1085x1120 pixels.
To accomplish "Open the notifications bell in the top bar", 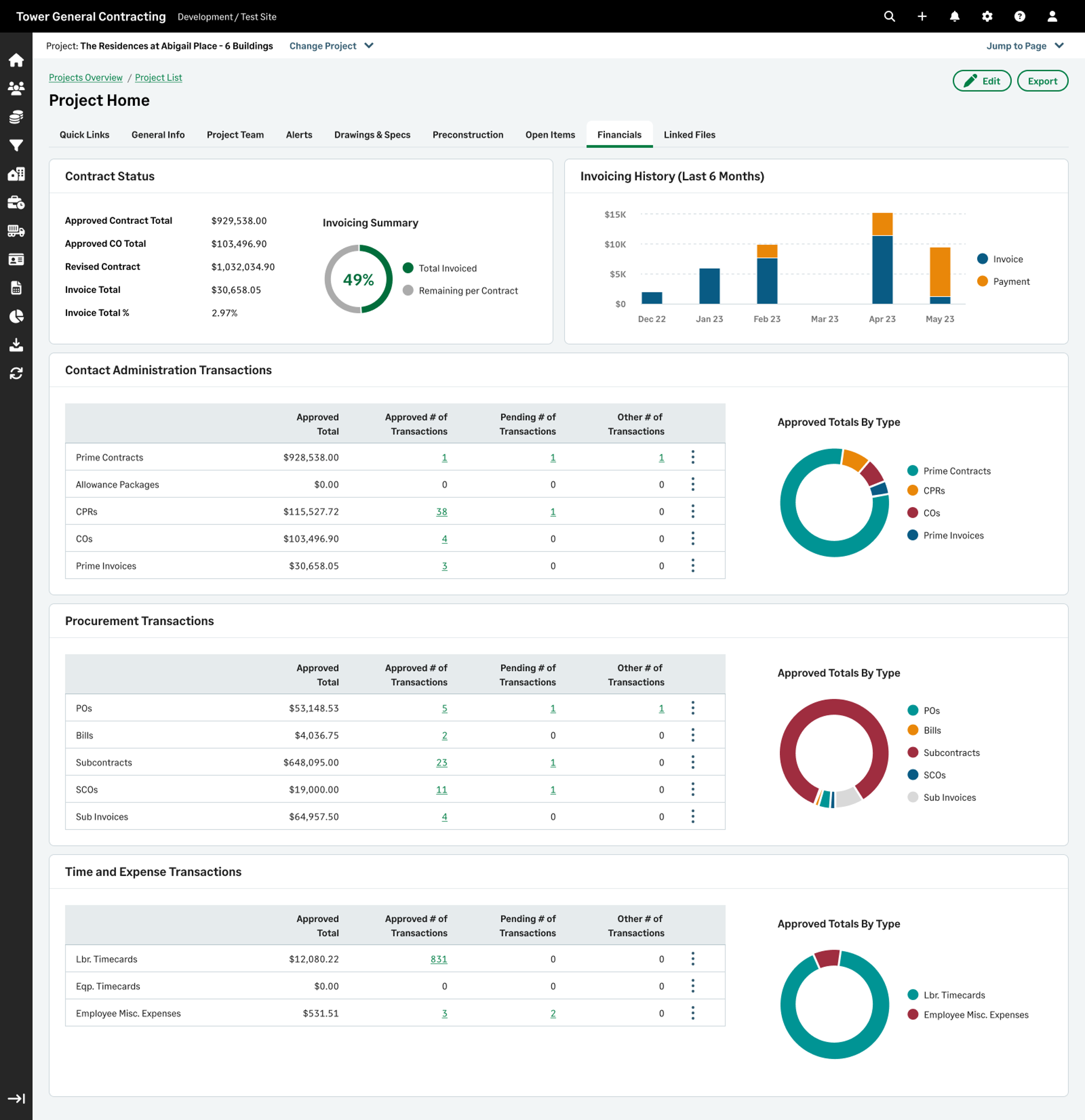I will pos(954,16).
